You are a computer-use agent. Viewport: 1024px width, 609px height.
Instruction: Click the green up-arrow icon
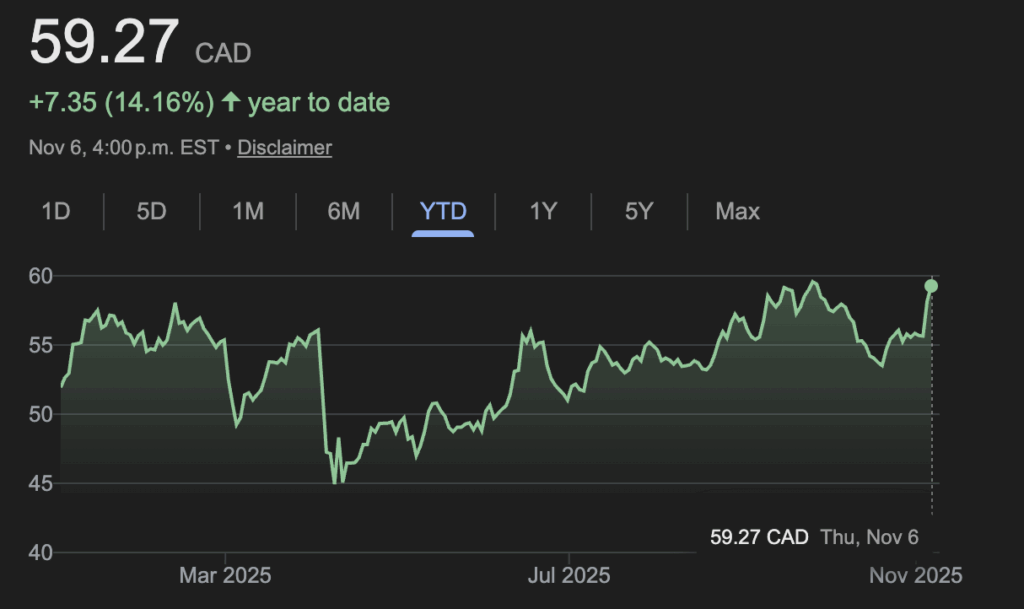click(231, 102)
